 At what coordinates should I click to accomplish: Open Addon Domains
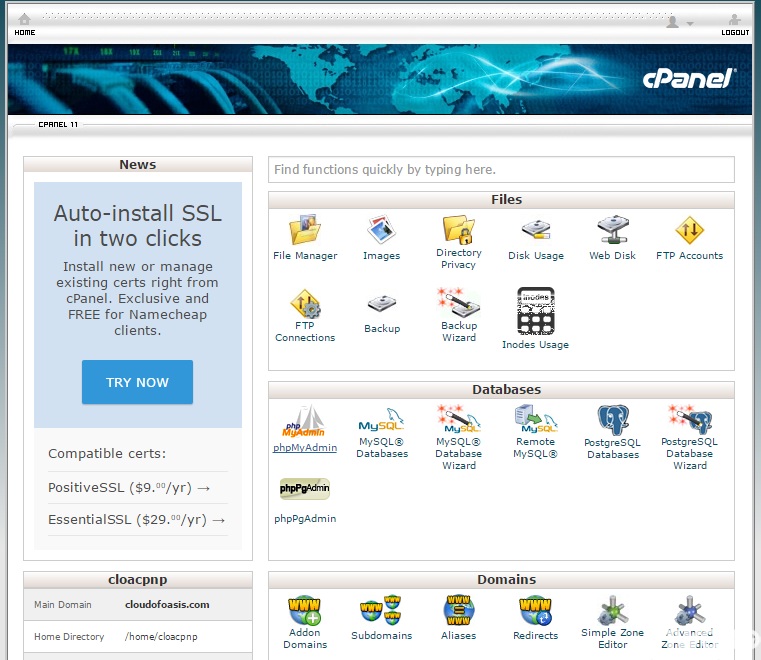pyautogui.click(x=305, y=622)
